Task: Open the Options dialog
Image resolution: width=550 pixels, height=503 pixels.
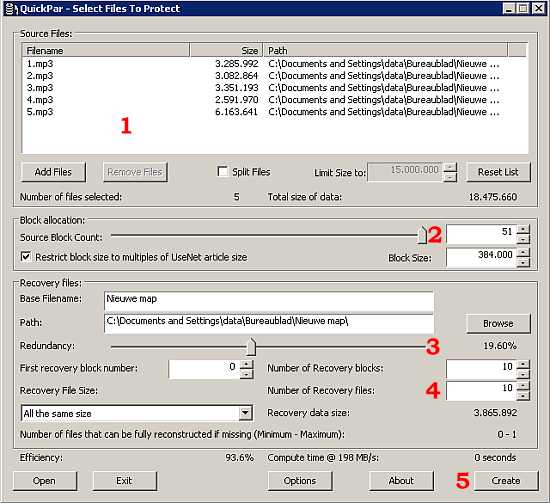Action: 300,481
